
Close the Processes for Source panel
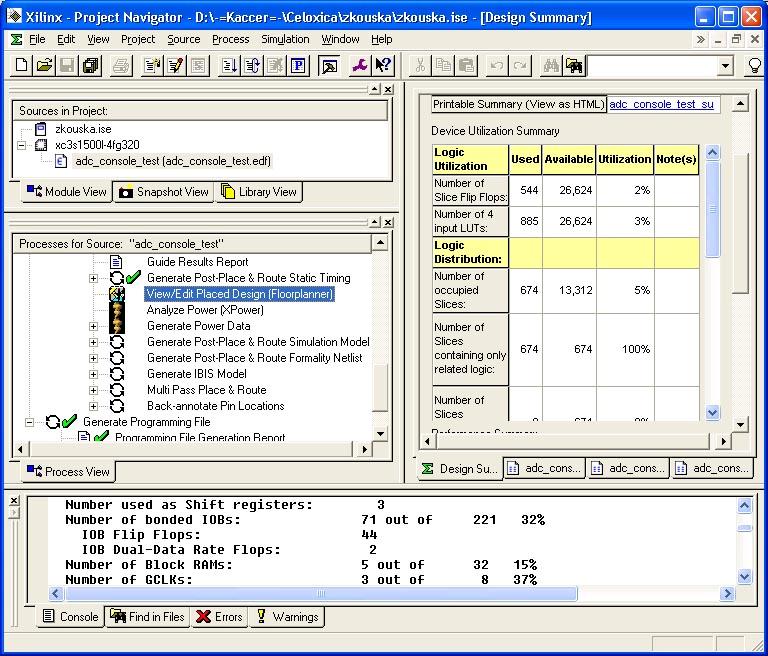click(388, 222)
